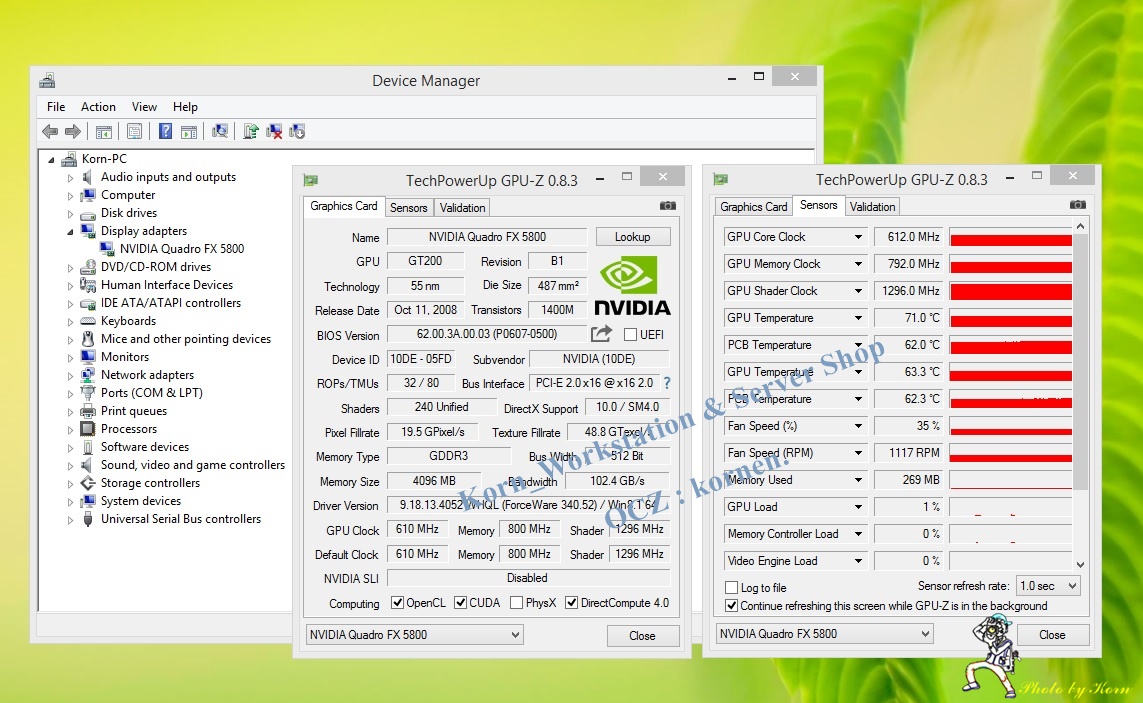This screenshot has width=1143, height=703.
Task: Select Korn-PC root node in the tree
Action: pos(104,158)
